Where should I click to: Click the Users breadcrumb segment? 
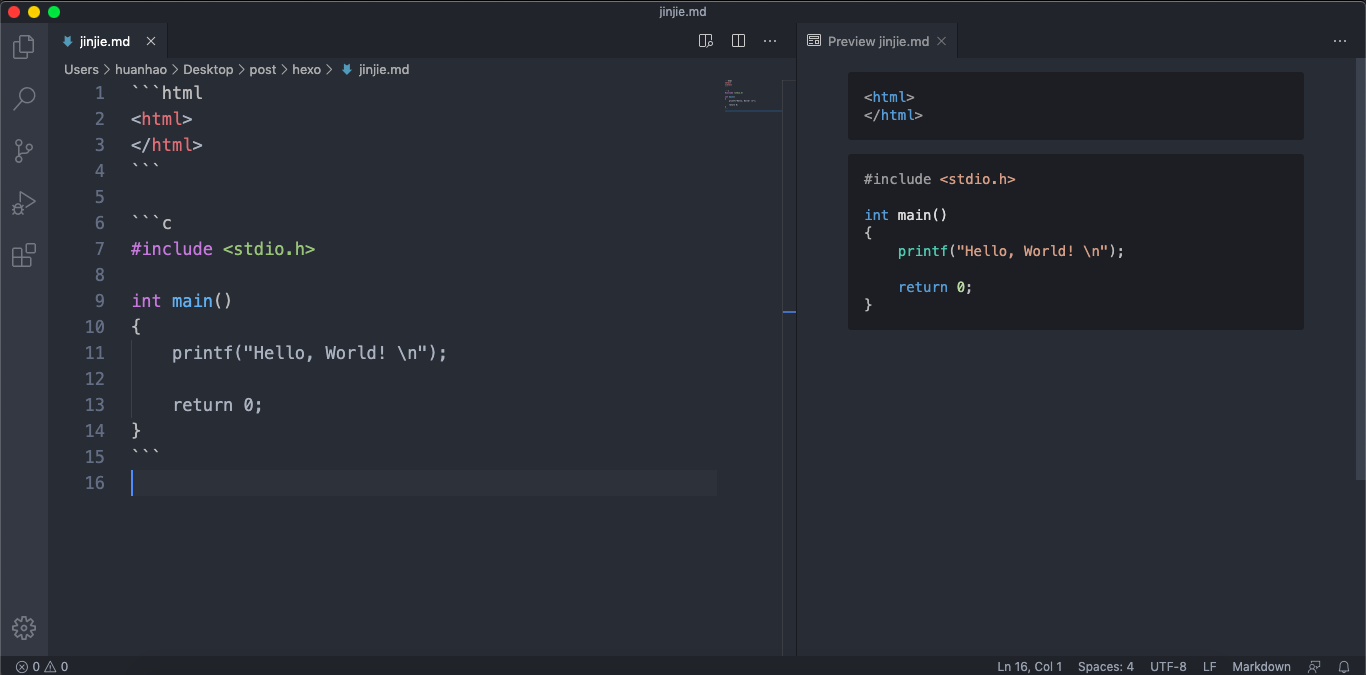click(82, 69)
